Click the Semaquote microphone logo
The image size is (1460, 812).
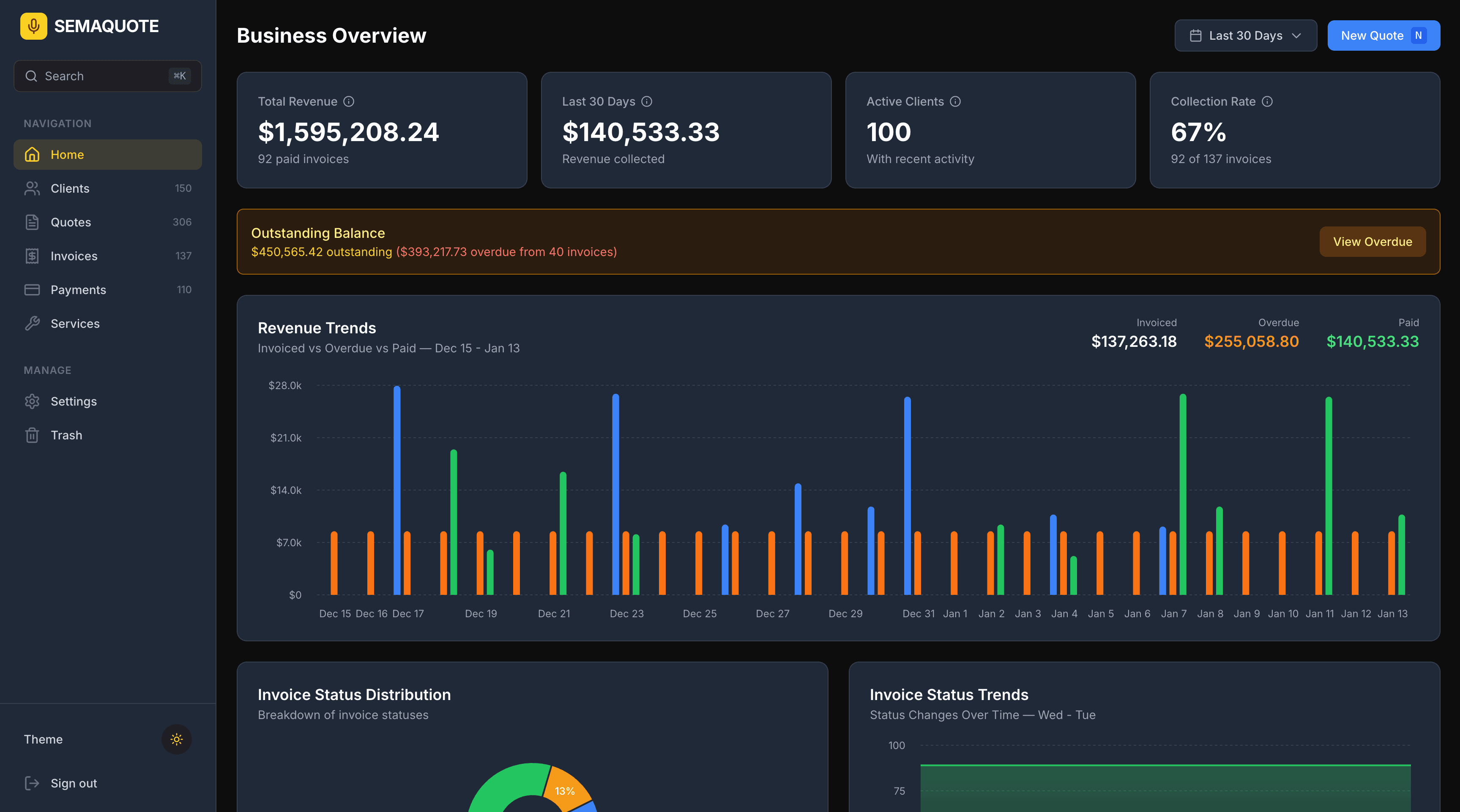[33, 25]
